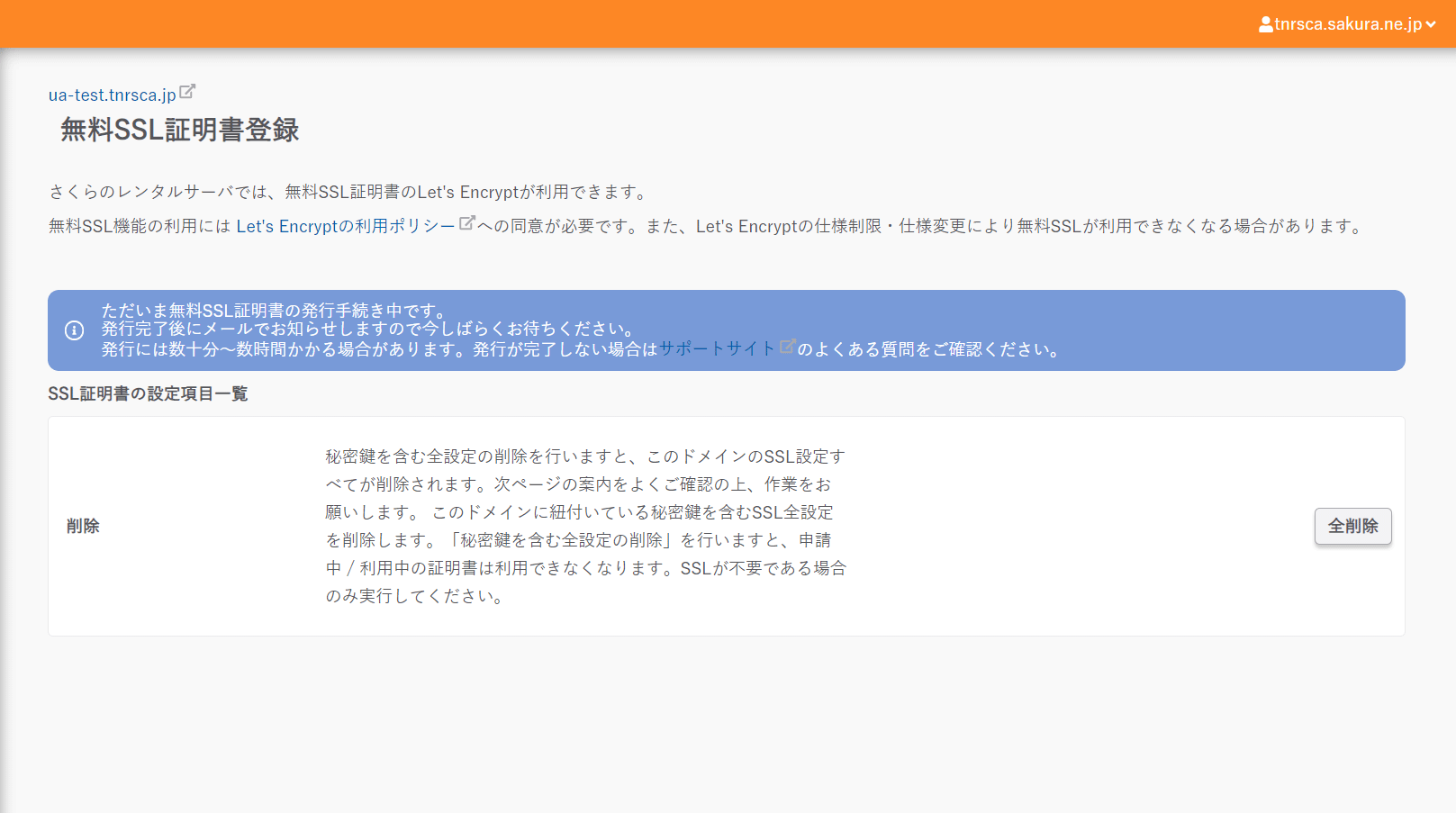This screenshot has height=813, width=1456.
Task: Open the tnrsca.sakura.ne.jp account menu
Action: [1347, 24]
